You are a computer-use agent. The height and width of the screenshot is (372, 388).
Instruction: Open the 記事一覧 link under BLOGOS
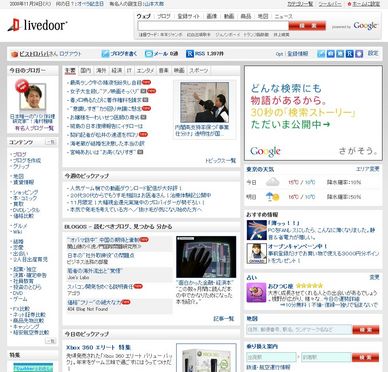pyautogui.click(x=223, y=319)
